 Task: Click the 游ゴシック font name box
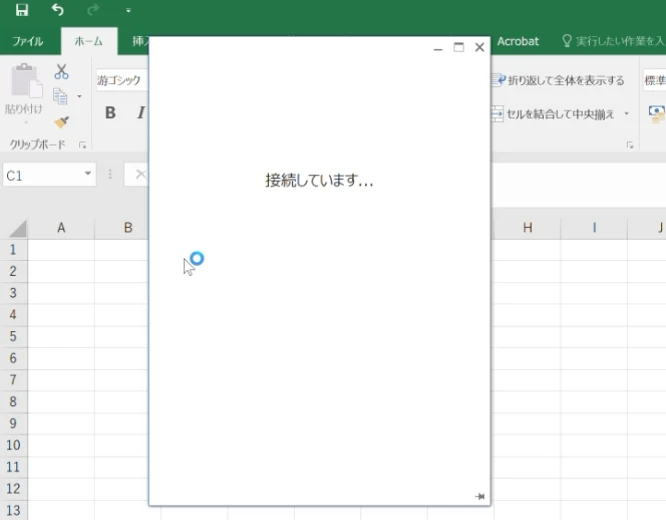[122, 80]
